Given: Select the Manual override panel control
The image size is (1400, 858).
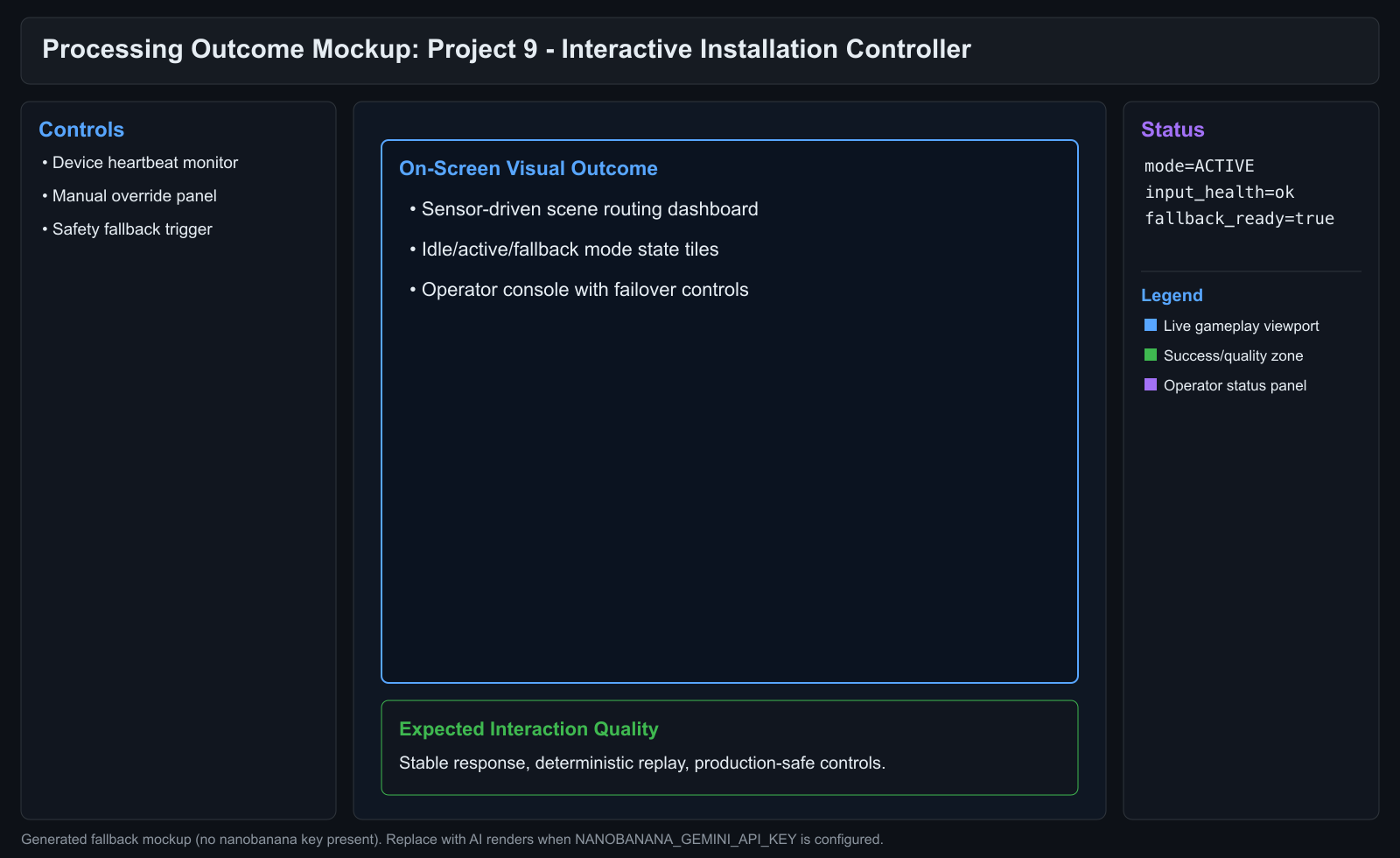Looking at the screenshot, I should pyautogui.click(x=134, y=195).
